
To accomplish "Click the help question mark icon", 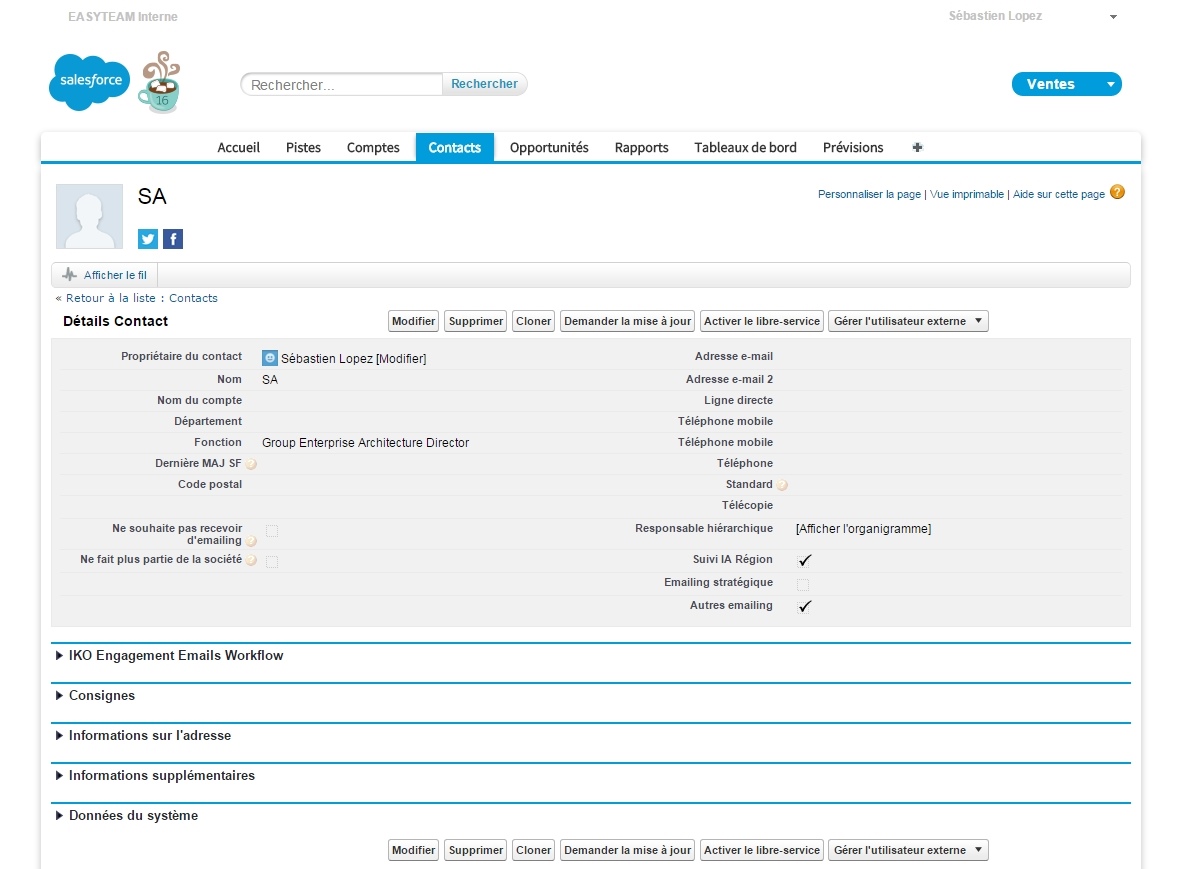I will coord(1117,192).
